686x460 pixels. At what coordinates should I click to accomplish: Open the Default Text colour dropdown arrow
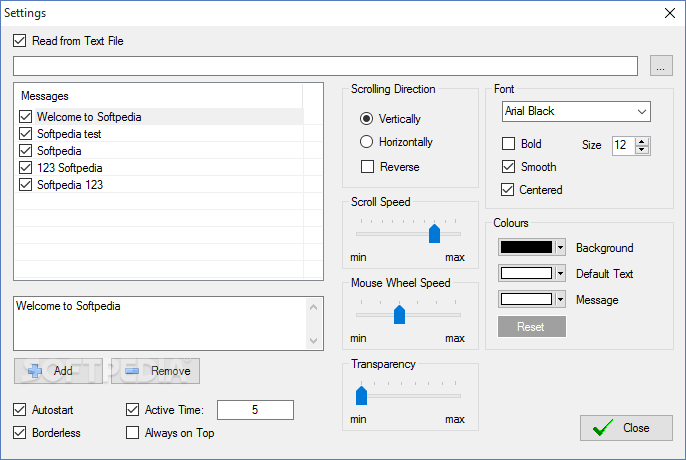tap(560, 273)
